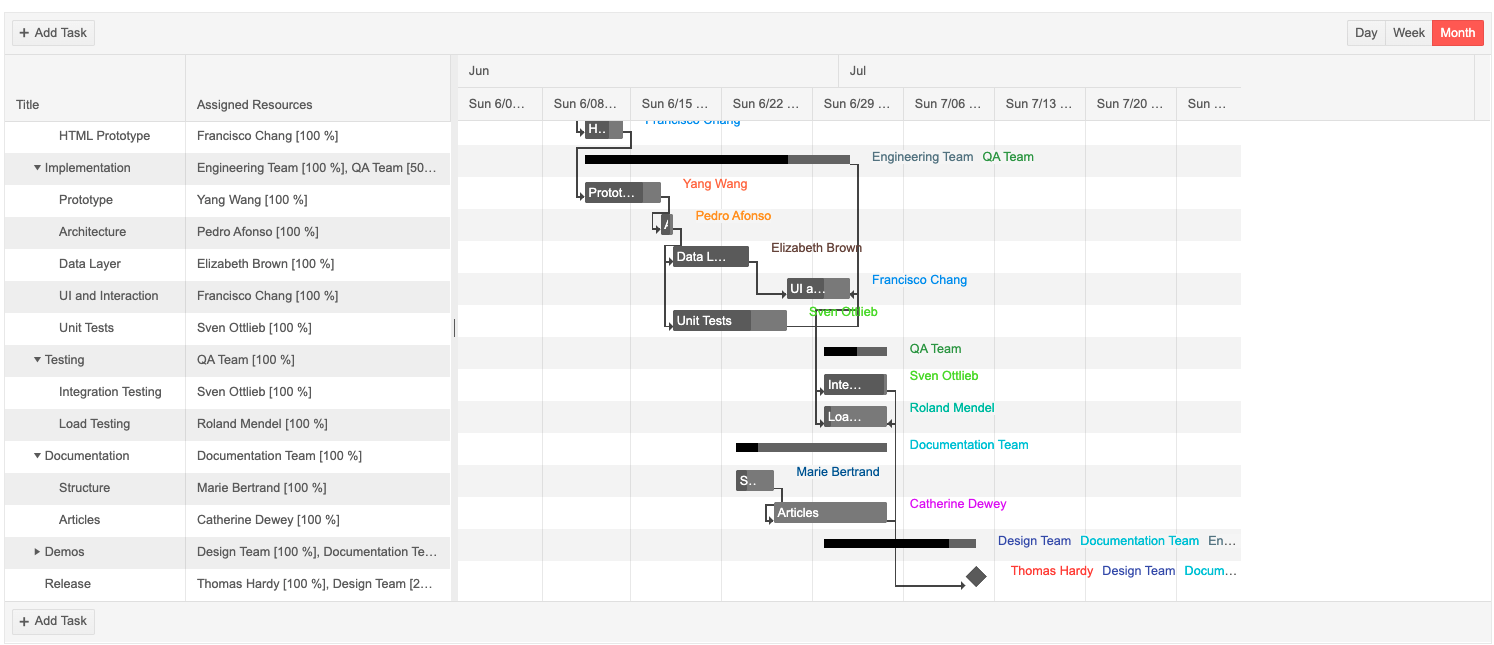Image resolution: width=1494 pixels, height=645 pixels.
Task: Click the Data Layer task bar
Action: click(x=711, y=257)
